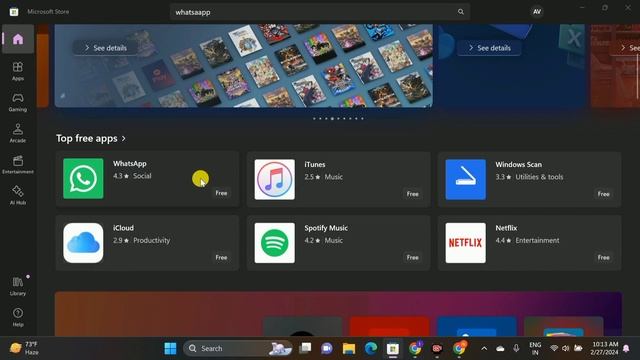Screen dimensions: 640x360
Task: Open Arcade from the sidebar
Action: pos(18,133)
